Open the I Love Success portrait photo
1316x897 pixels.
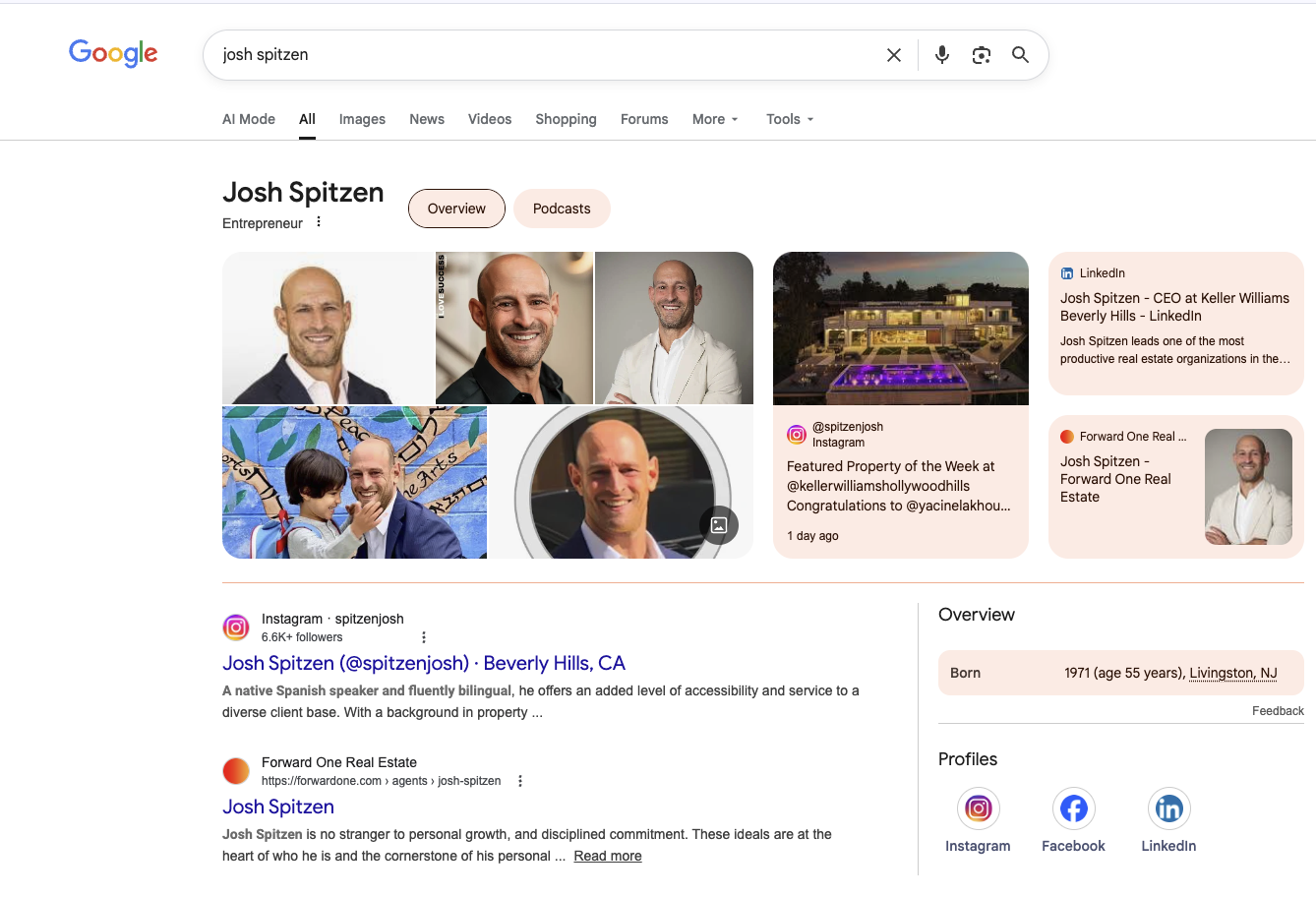point(514,328)
